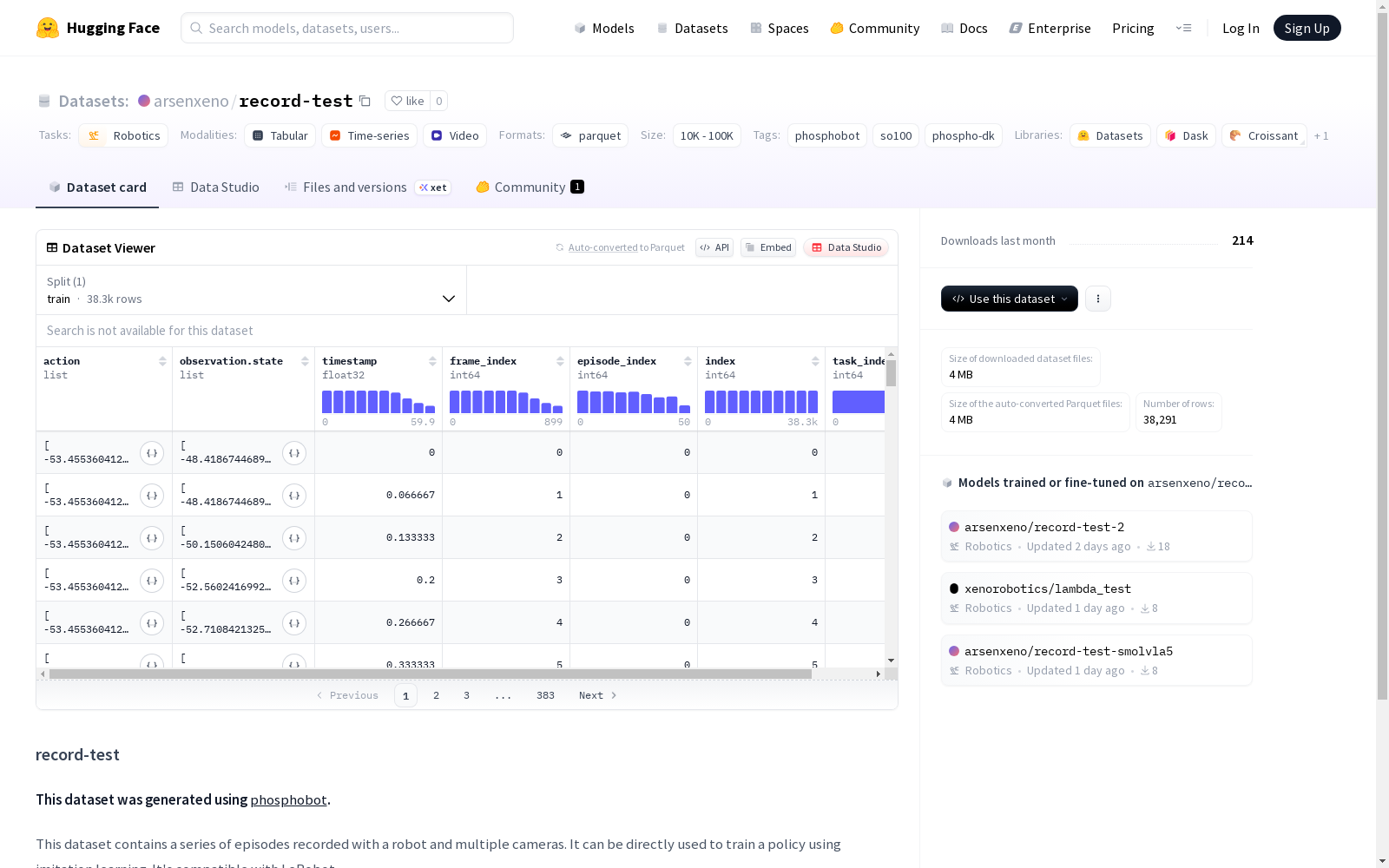Sort by the timestamp column

coord(432,361)
